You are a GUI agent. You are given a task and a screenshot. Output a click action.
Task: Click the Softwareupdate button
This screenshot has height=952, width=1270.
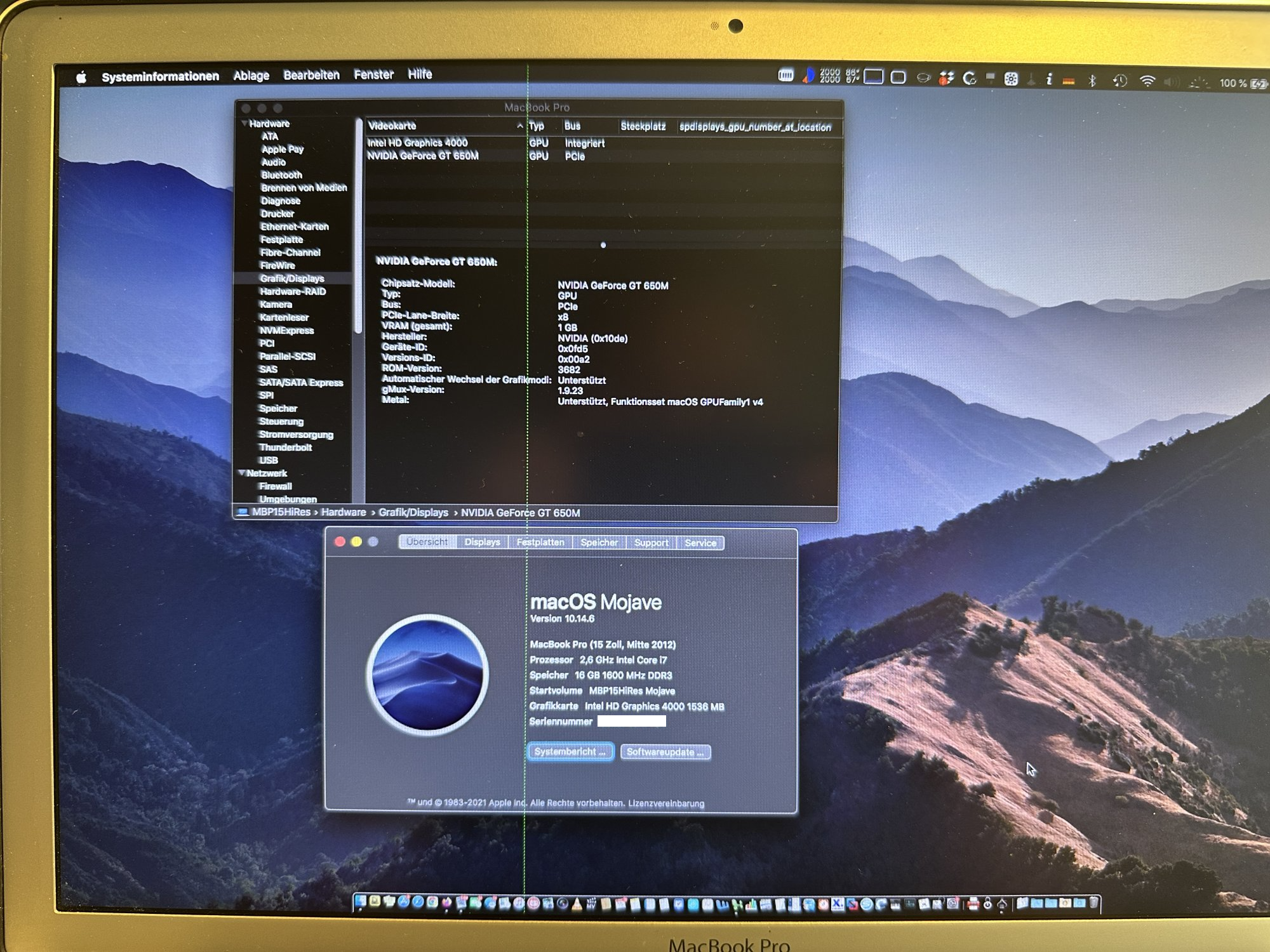point(664,752)
